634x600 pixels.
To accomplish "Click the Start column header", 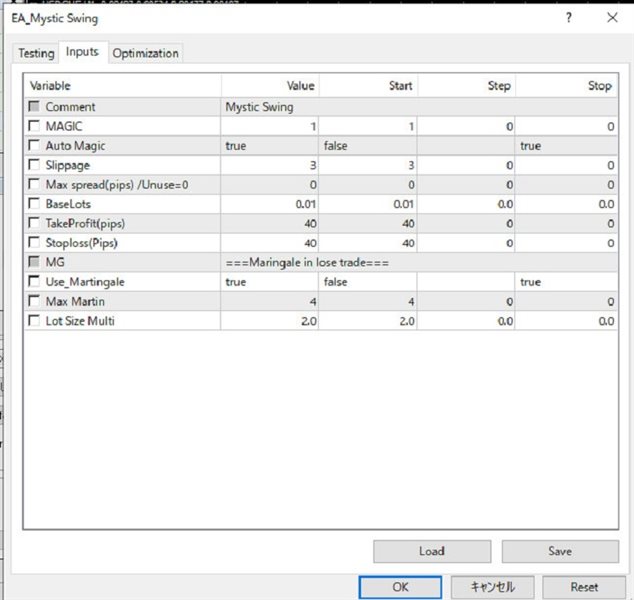I will (x=368, y=86).
